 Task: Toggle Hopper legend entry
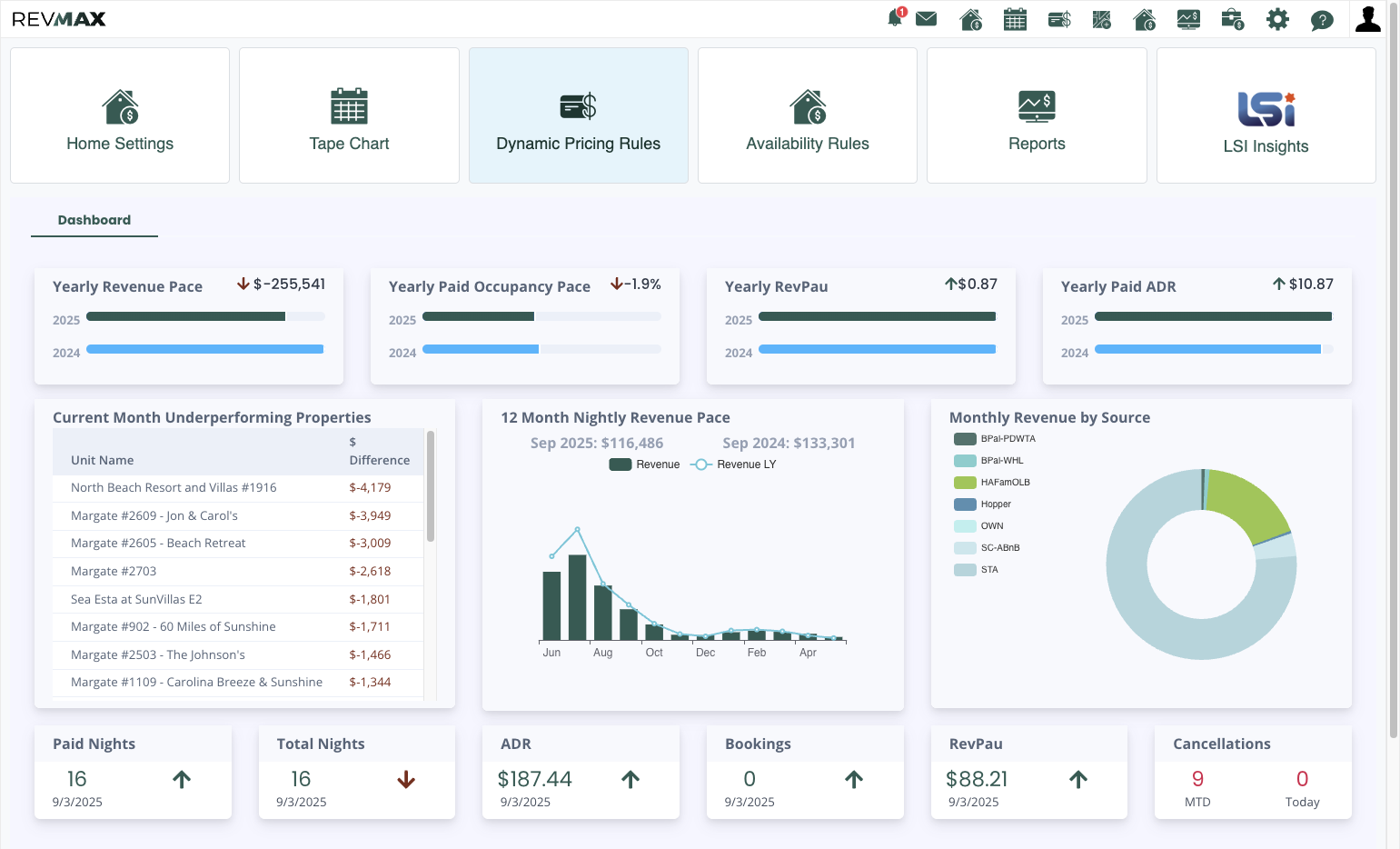tap(982, 504)
